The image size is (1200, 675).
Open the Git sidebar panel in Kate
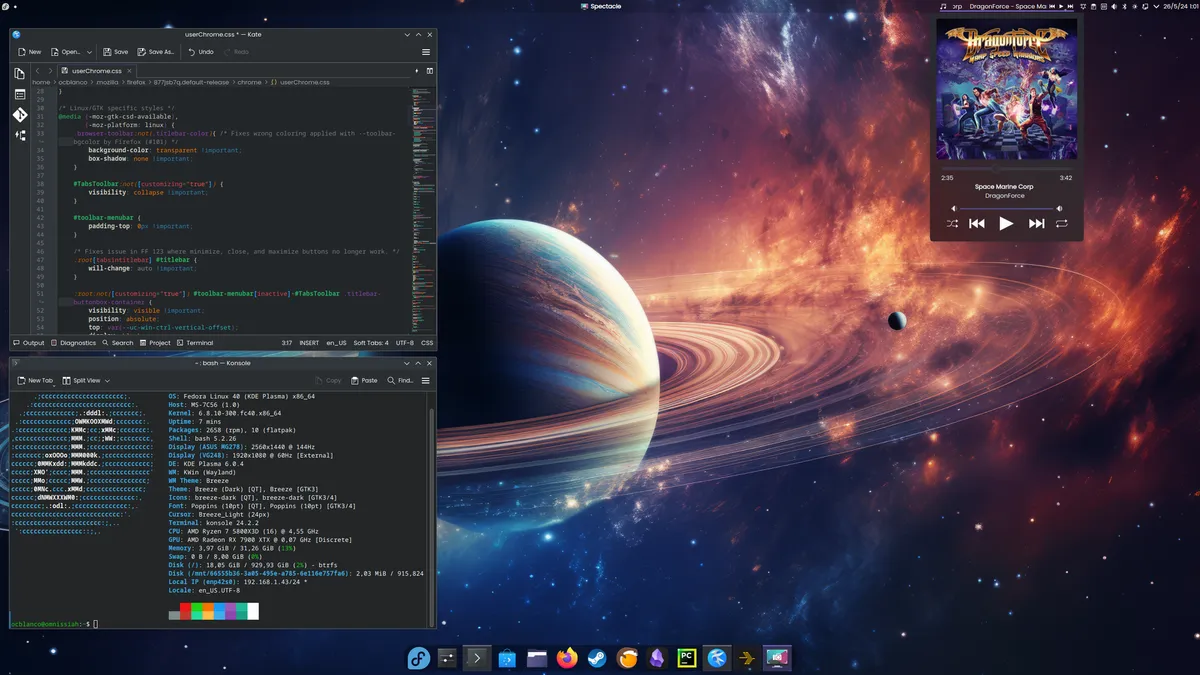[20, 115]
